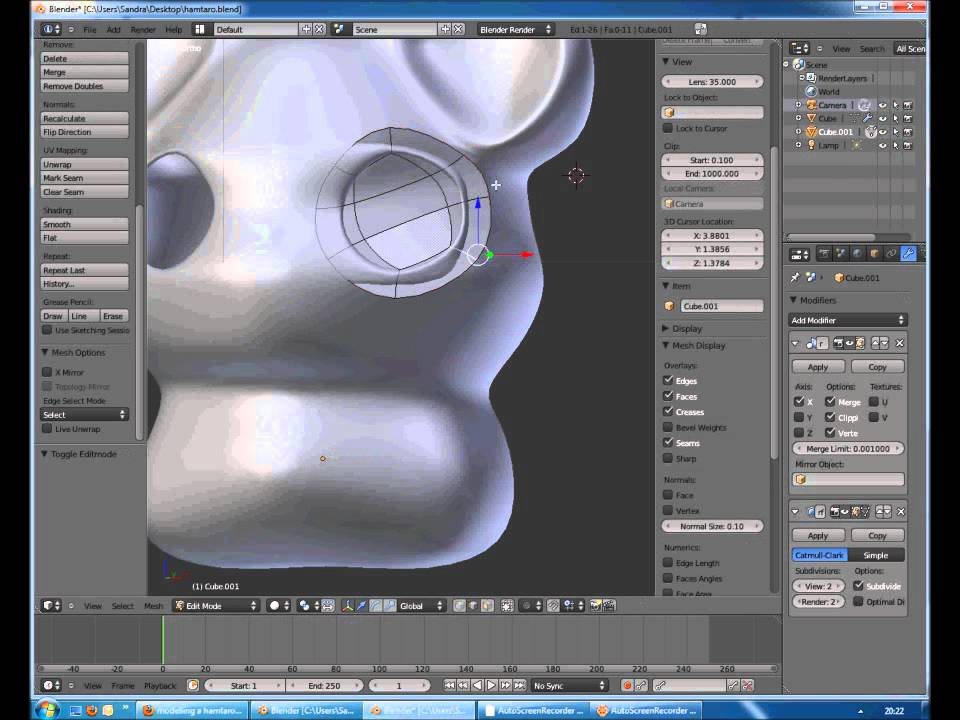Click the Camera object icon in outliner
960x720 pixels.
tap(811, 105)
